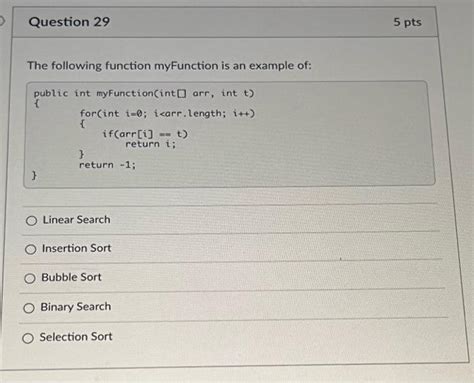
Task: Click the Question 29 heading
Action: pos(69,22)
